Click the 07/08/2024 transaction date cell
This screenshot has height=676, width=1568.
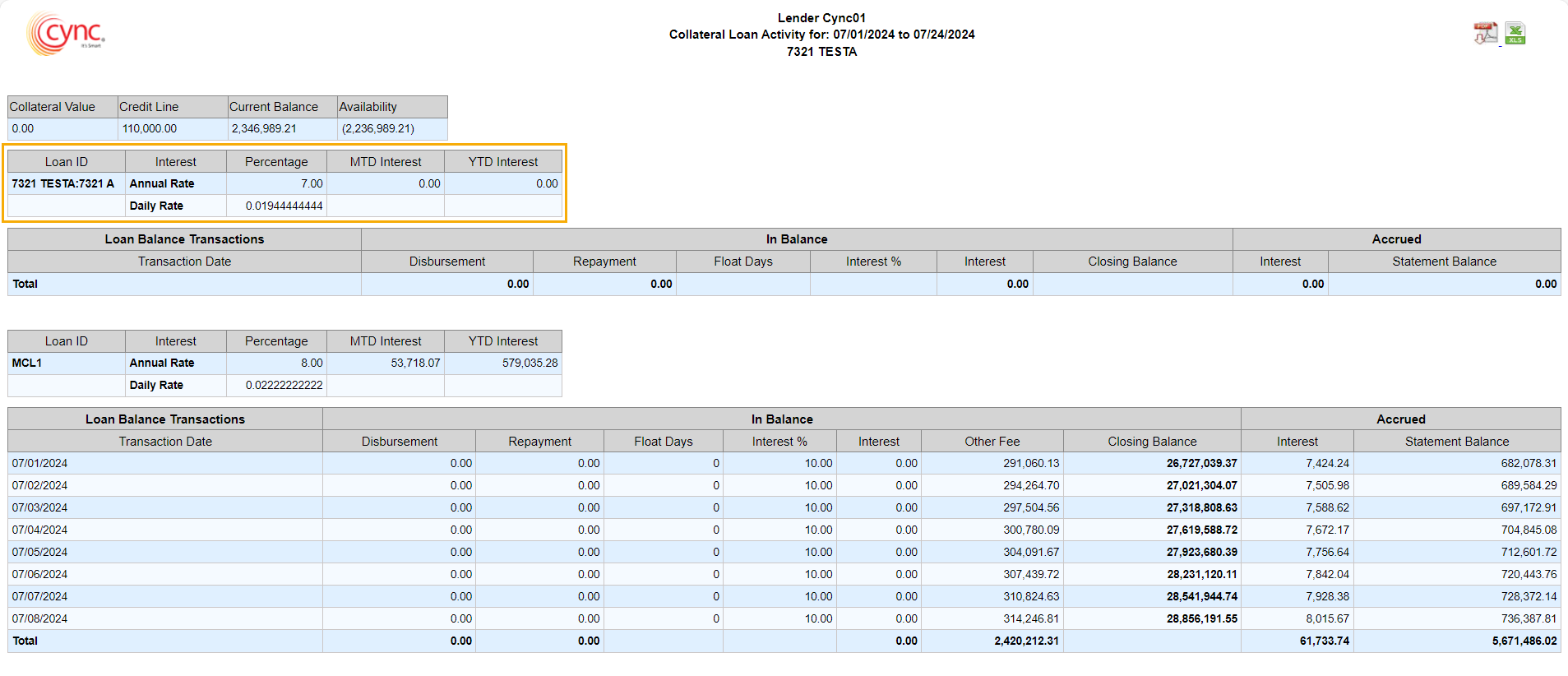(x=40, y=618)
